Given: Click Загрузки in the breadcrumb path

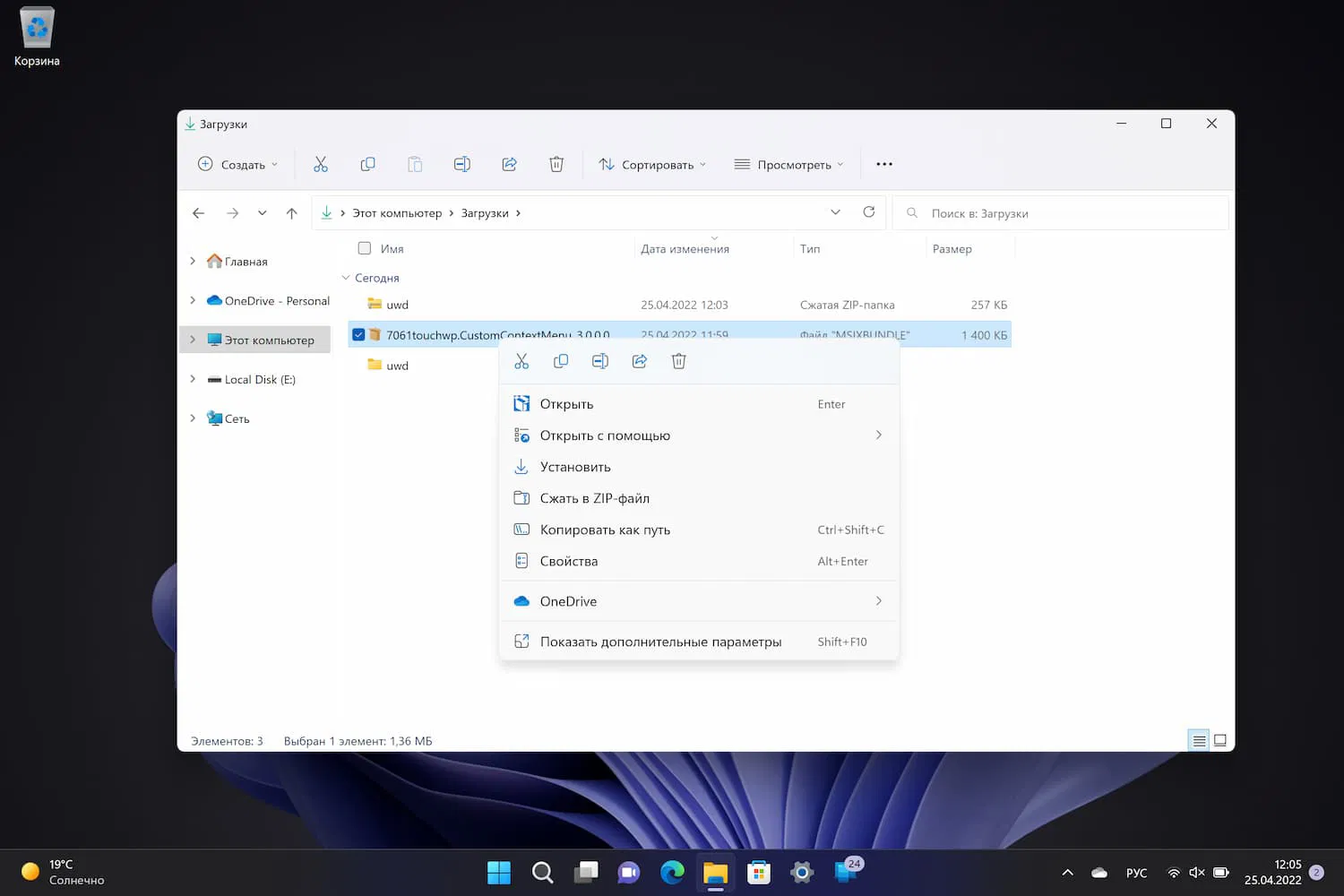Looking at the screenshot, I should [x=485, y=213].
